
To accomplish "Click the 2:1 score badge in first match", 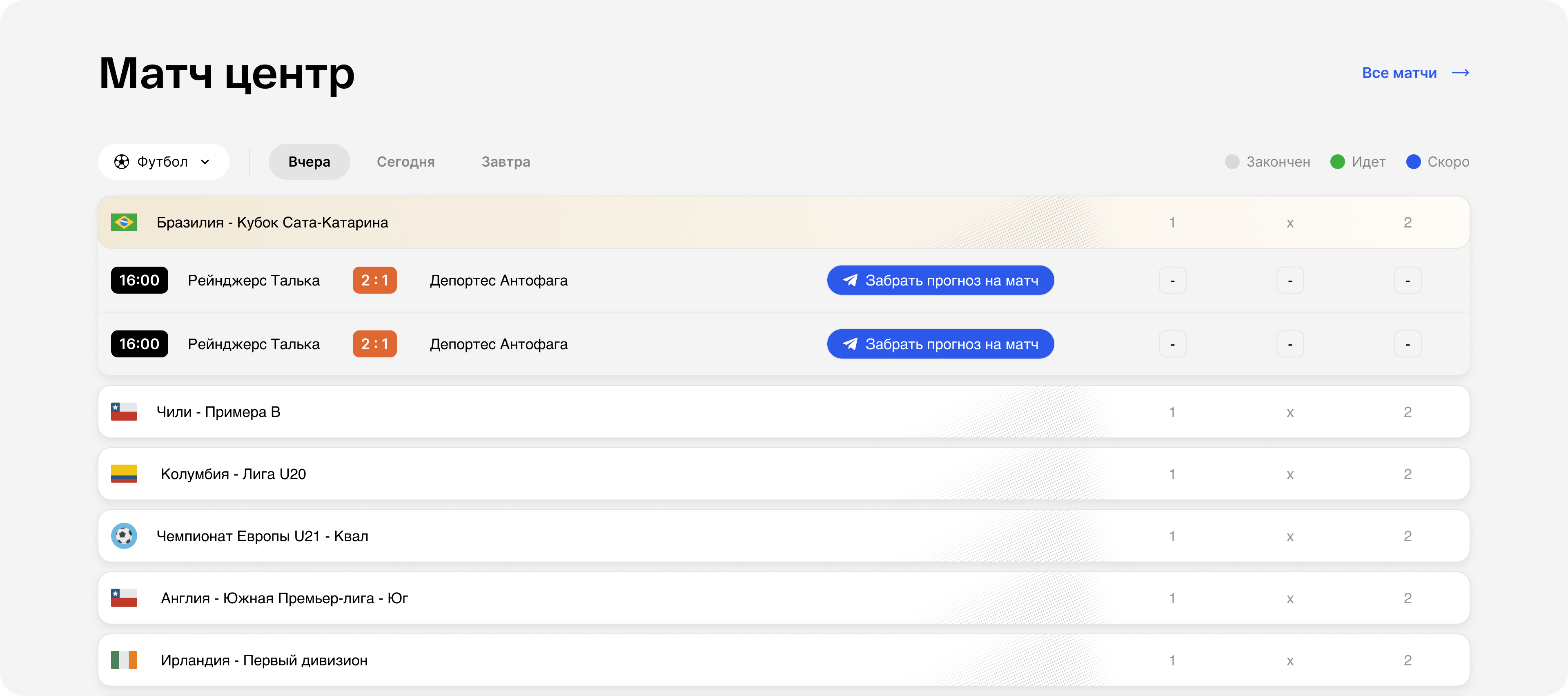I will click(x=374, y=280).
